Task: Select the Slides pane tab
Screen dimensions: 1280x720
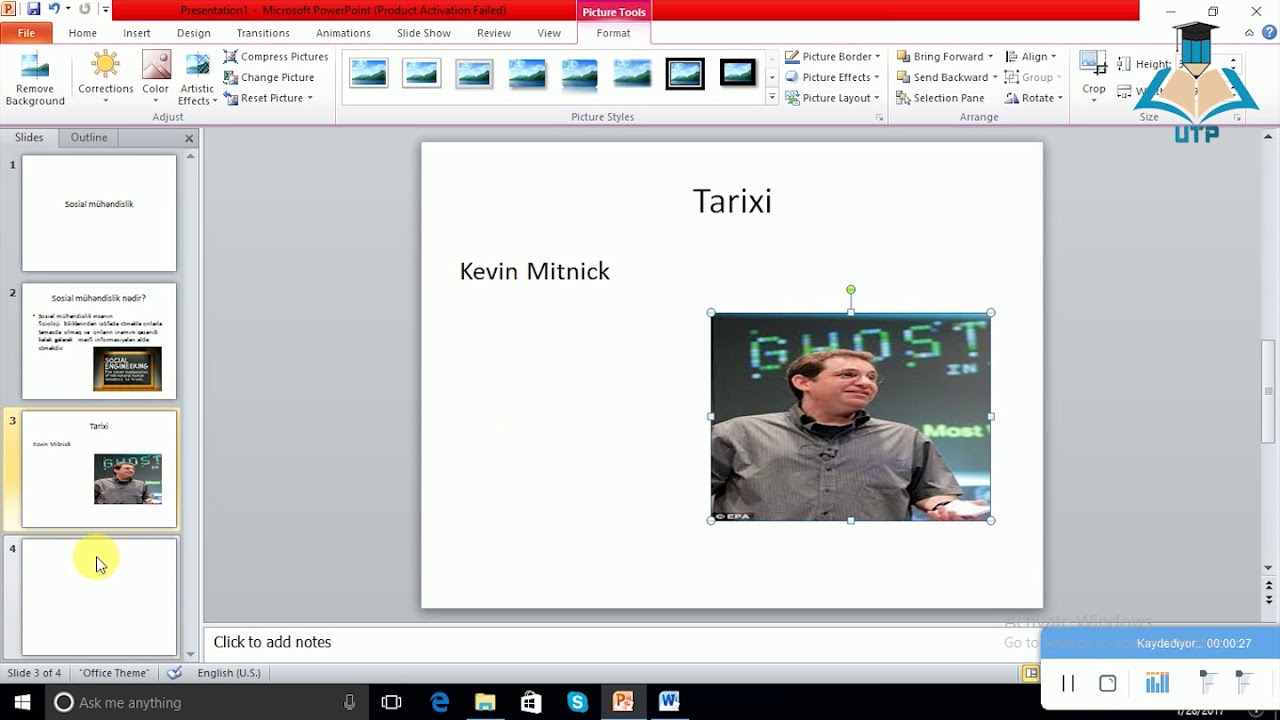Action: click(x=29, y=137)
